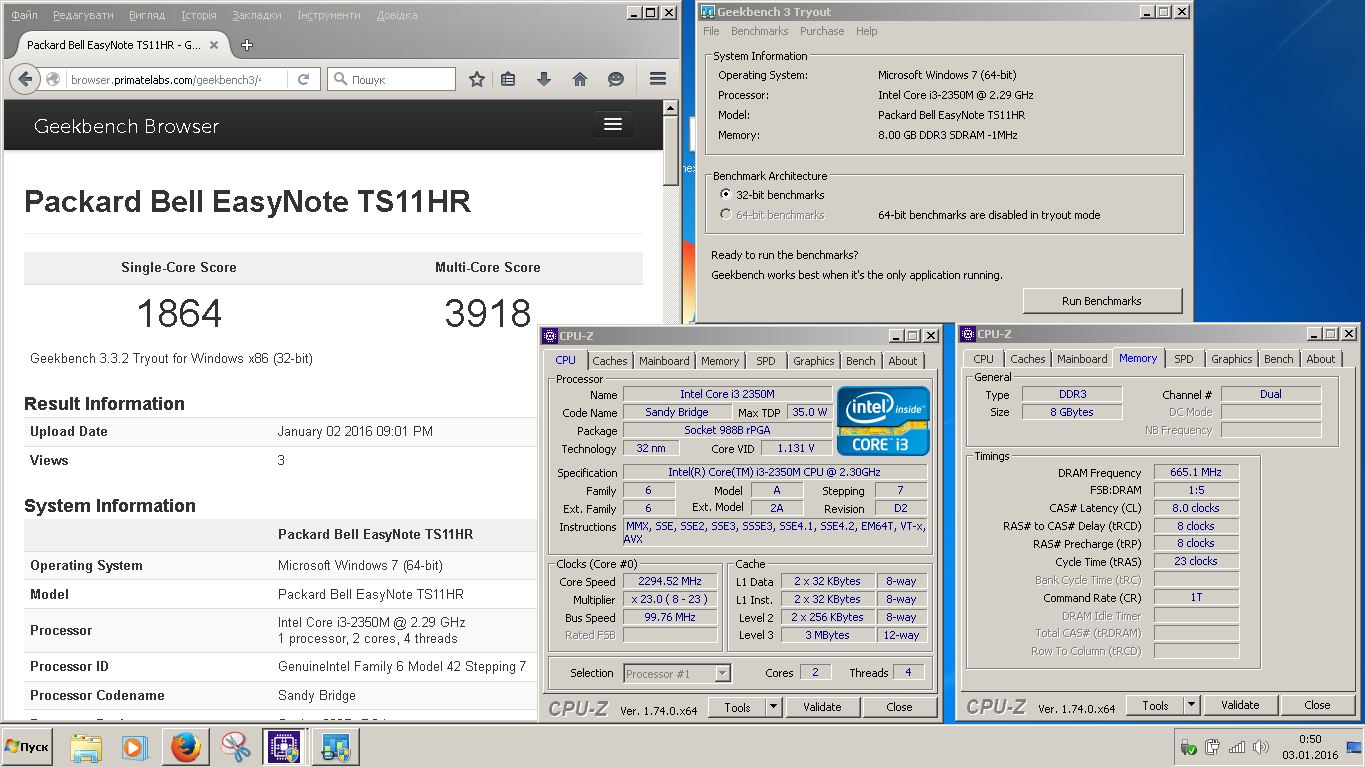Expand the Tools dropdown arrow in CPU tab window
This screenshot has height=767, width=1365.
tap(774, 707)
